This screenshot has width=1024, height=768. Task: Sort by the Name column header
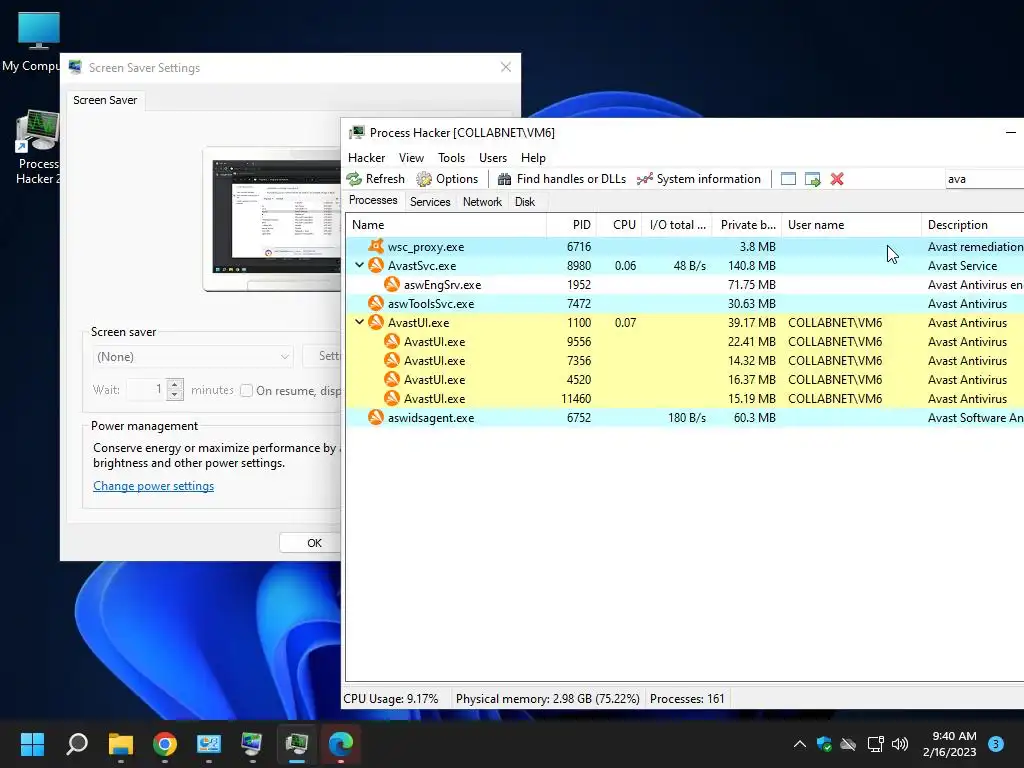(446, 225)
